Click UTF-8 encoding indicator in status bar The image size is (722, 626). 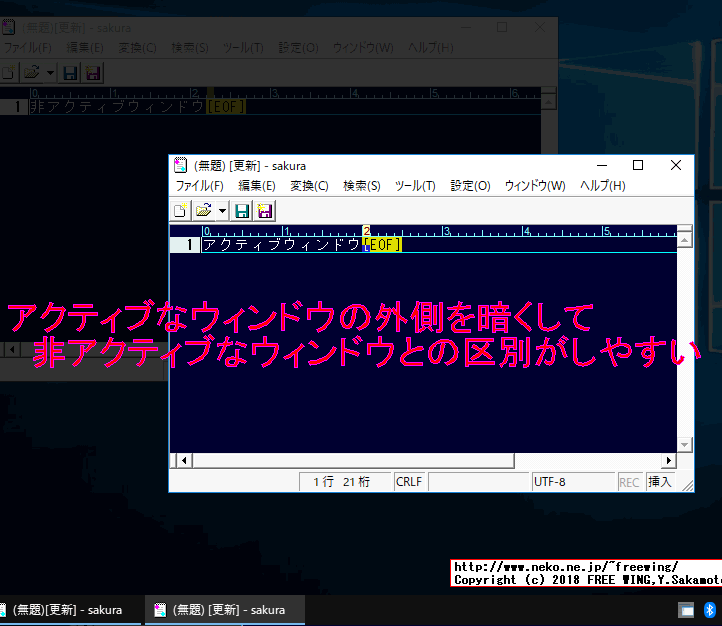(x=573, y=482)
